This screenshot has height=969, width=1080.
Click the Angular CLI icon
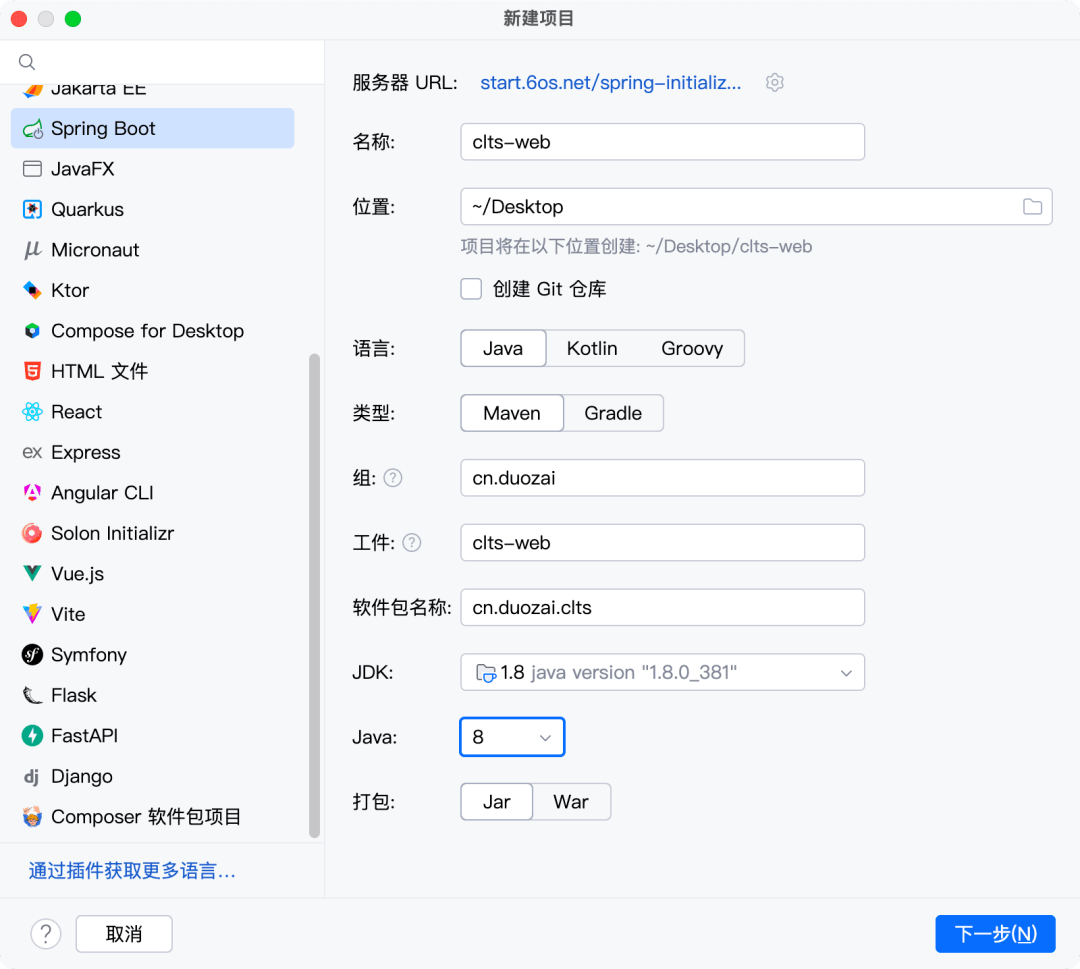tap(32, 492)
